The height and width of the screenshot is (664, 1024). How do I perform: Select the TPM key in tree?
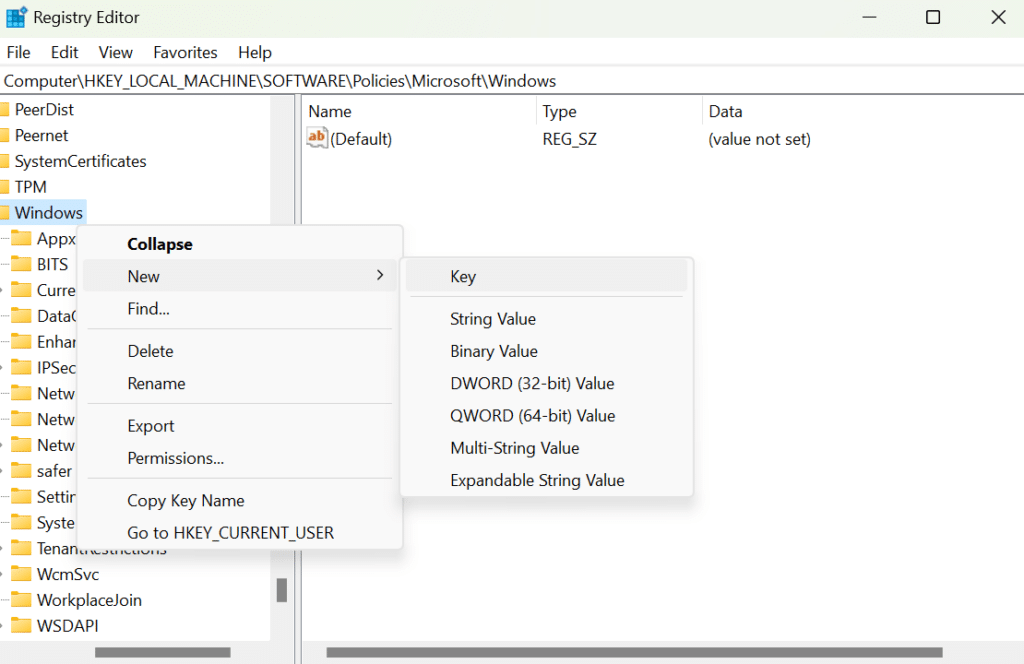[31, 187]
